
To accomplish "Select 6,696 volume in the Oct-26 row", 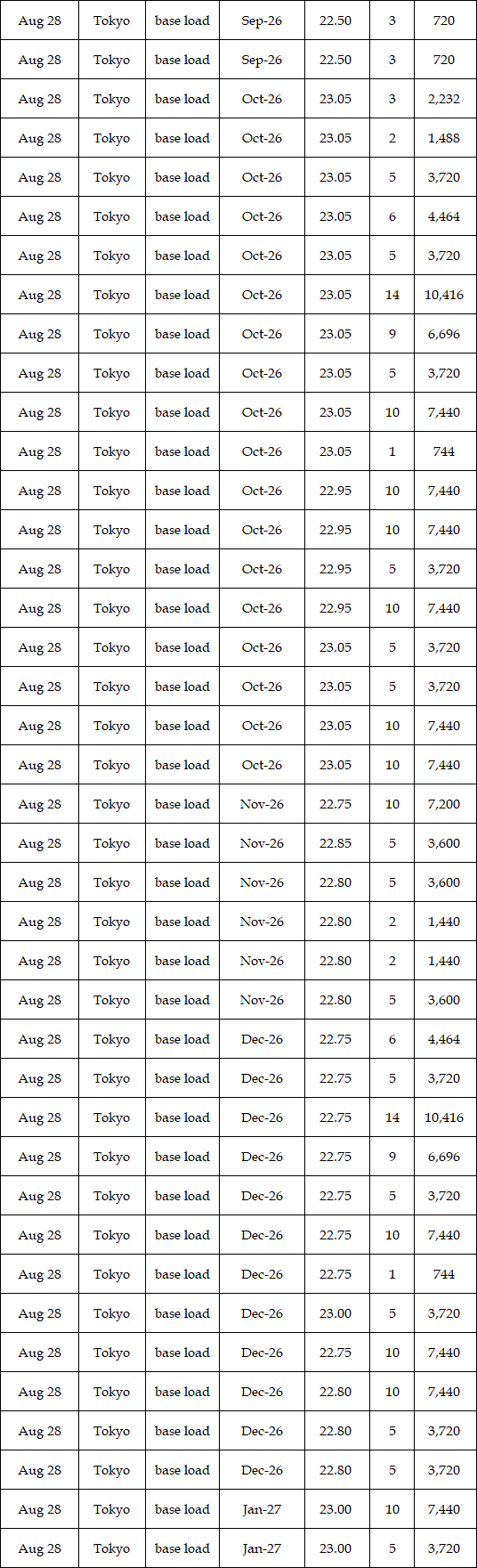I will tap(444, 334).
